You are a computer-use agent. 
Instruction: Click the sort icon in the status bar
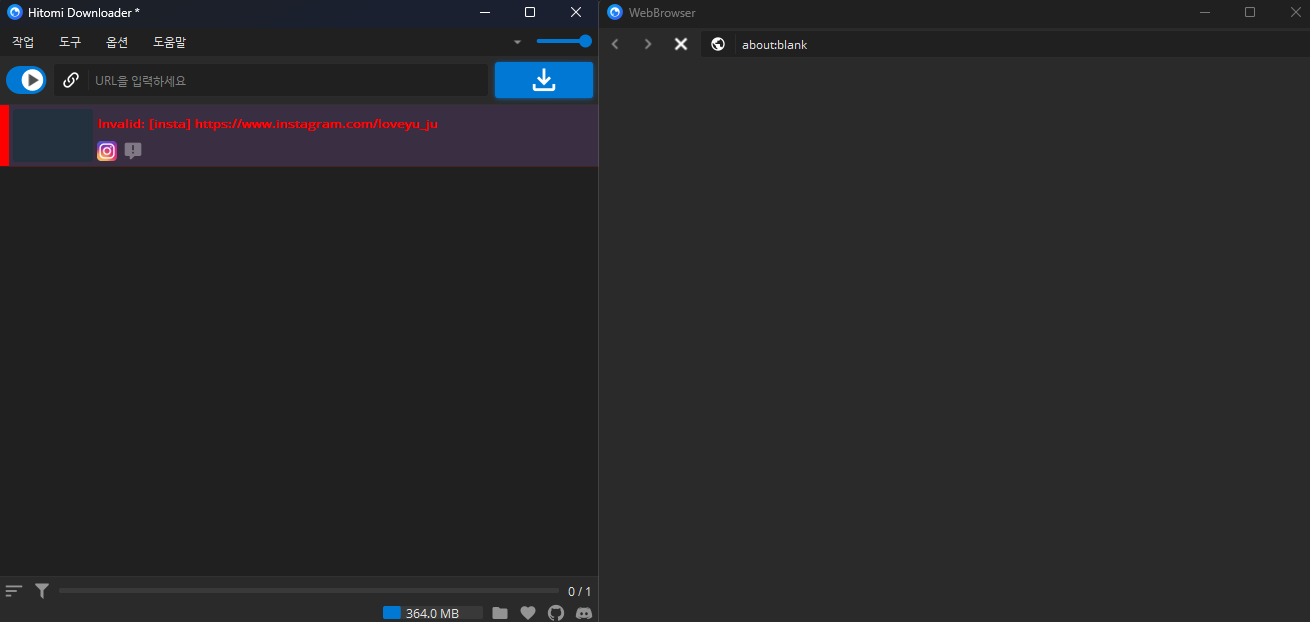(13, 590)
